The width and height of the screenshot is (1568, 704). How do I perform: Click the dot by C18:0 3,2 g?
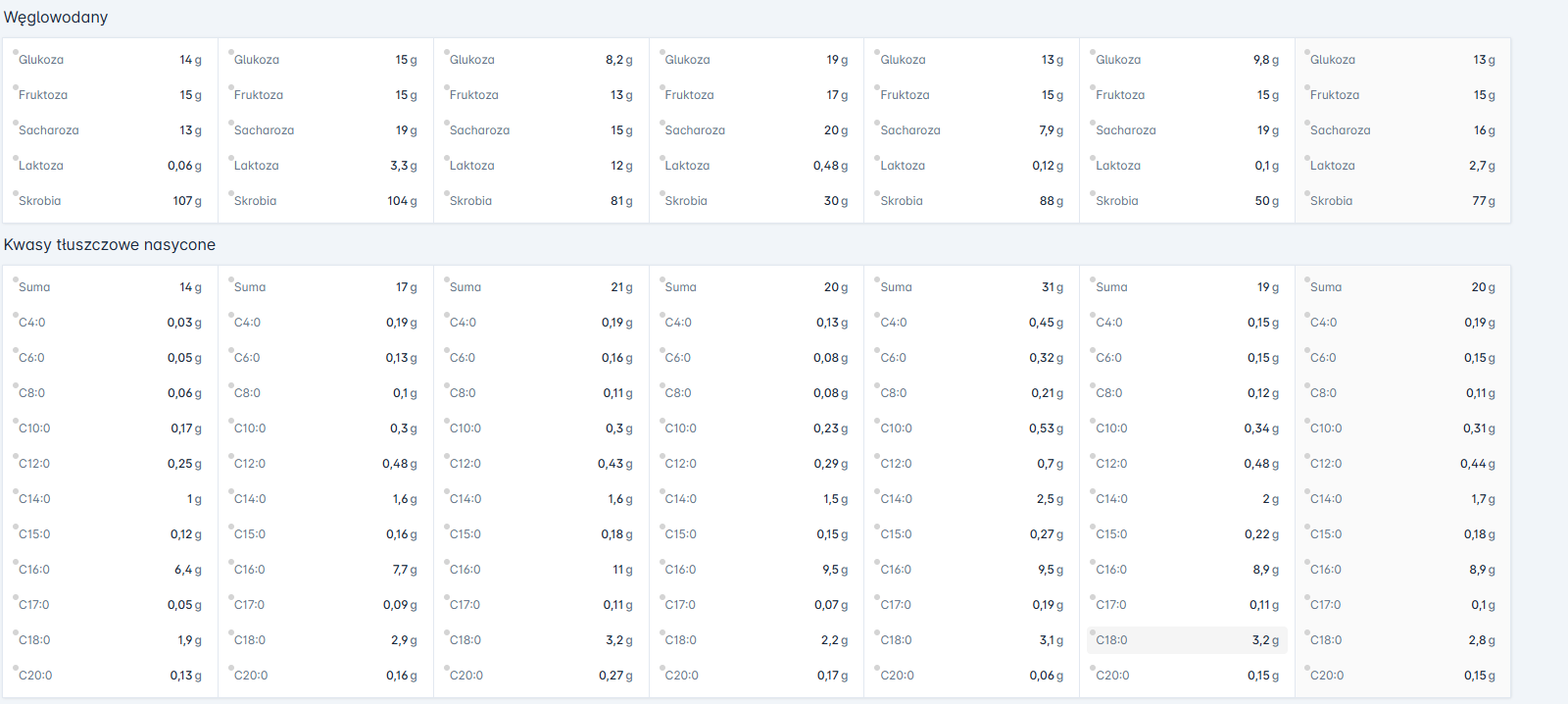1093,633
